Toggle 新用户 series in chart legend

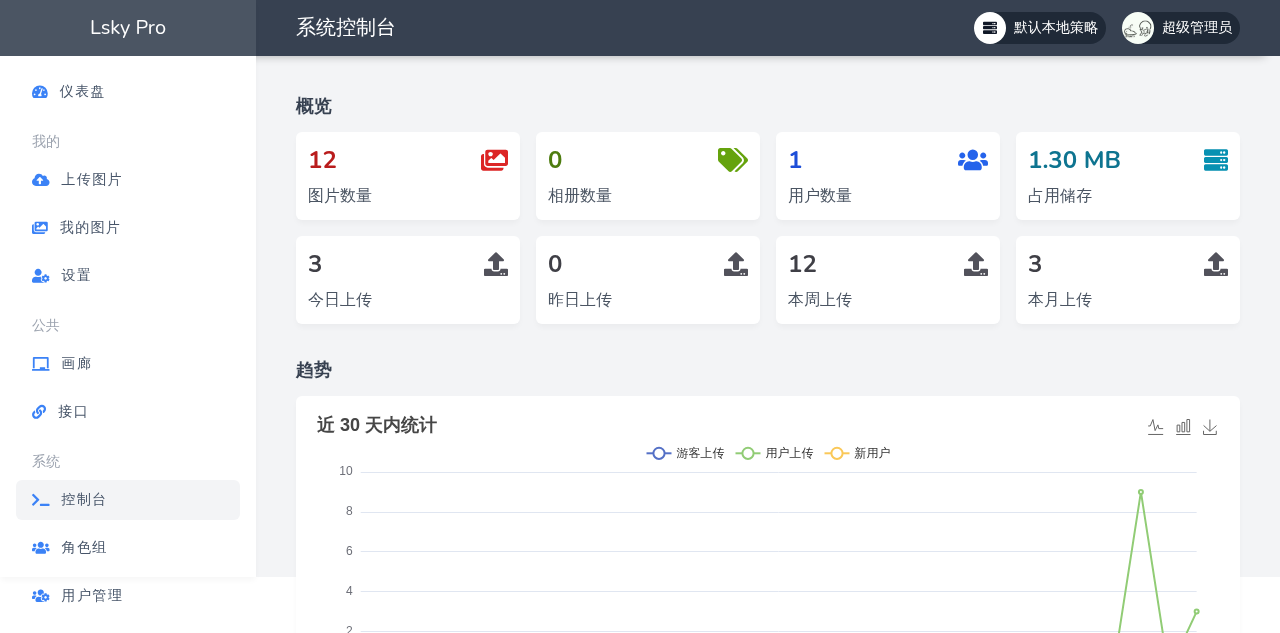click(x=857, y=453)
